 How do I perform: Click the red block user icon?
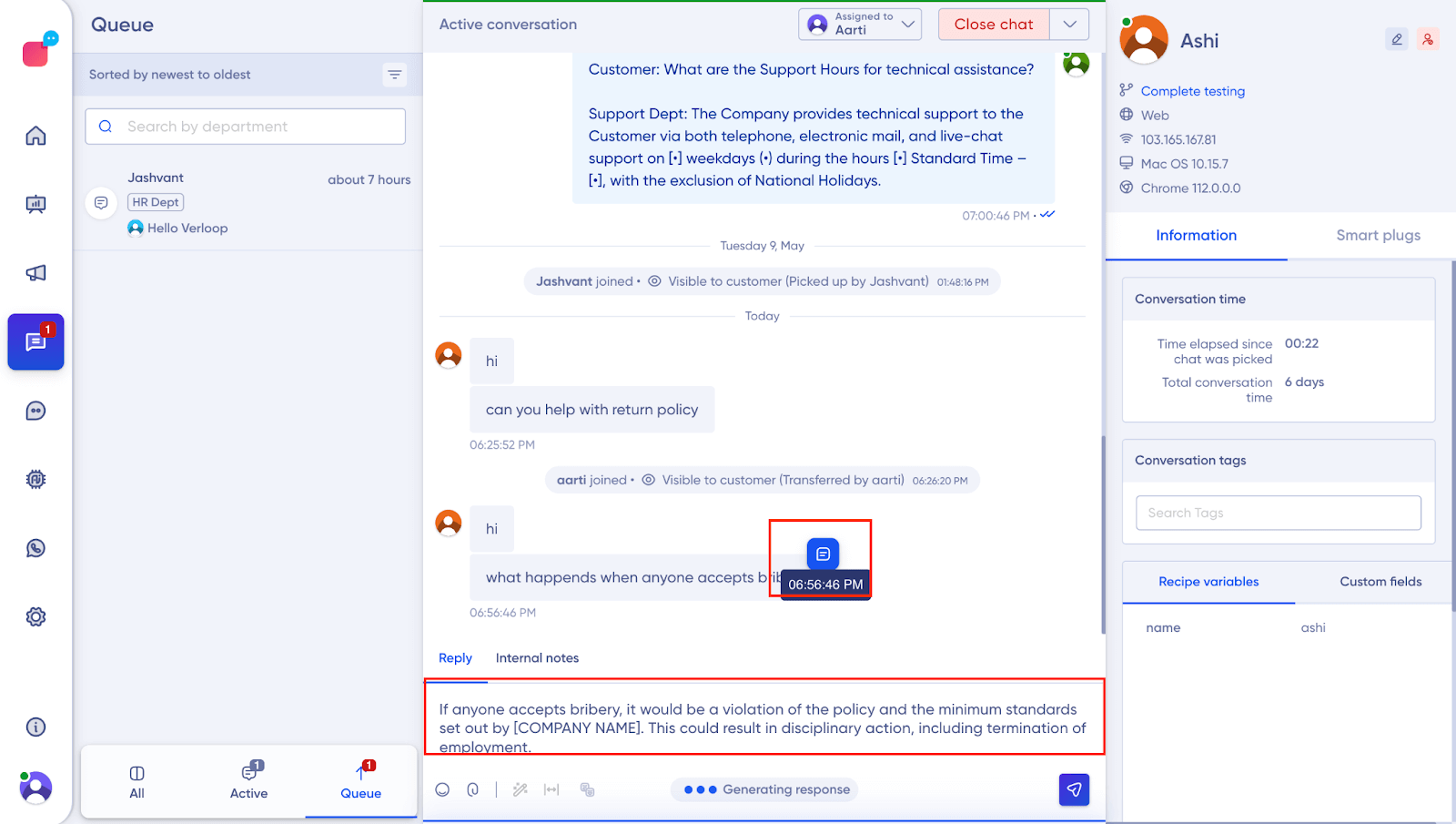coord(1427,39)
